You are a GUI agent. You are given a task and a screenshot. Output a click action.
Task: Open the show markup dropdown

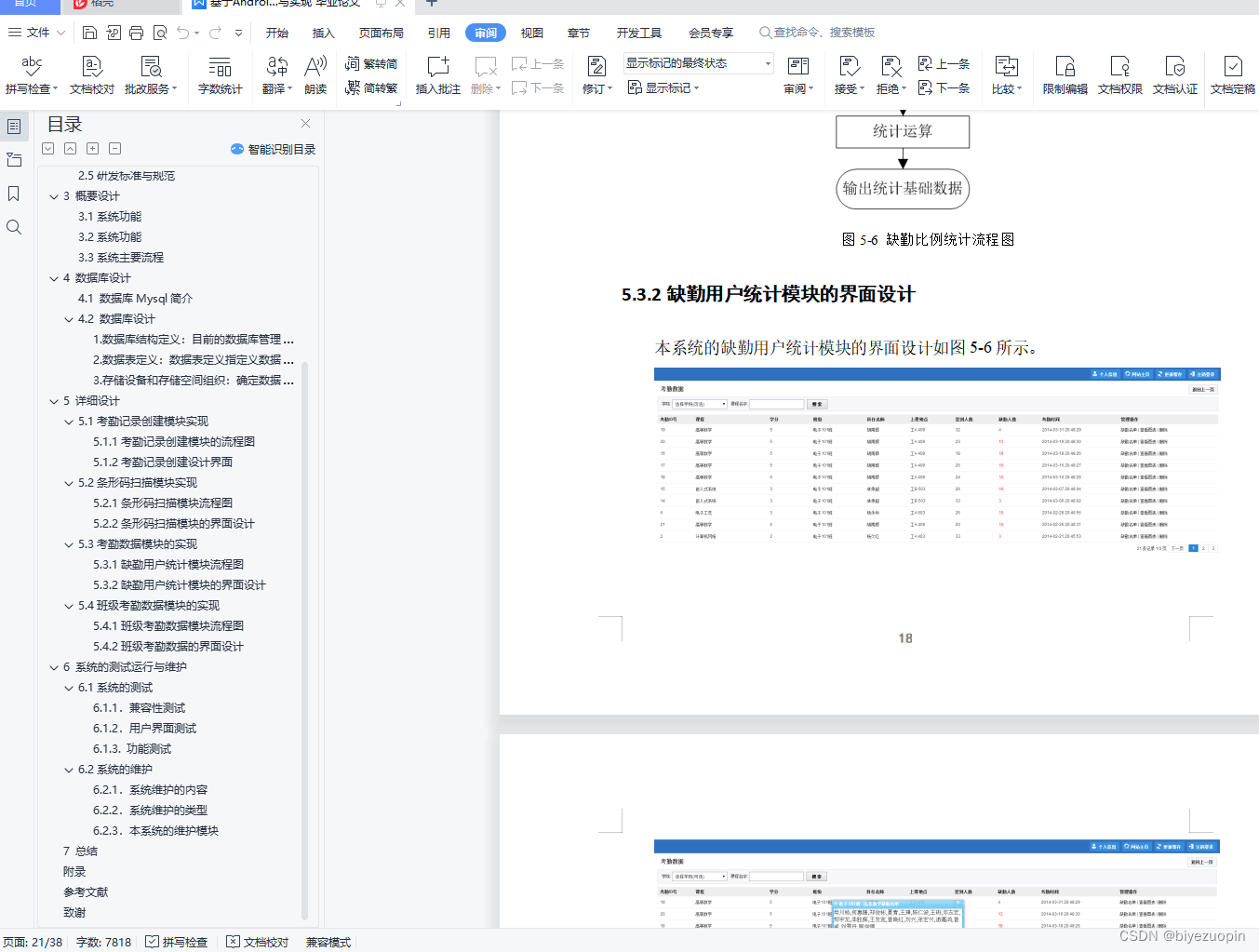663,88
